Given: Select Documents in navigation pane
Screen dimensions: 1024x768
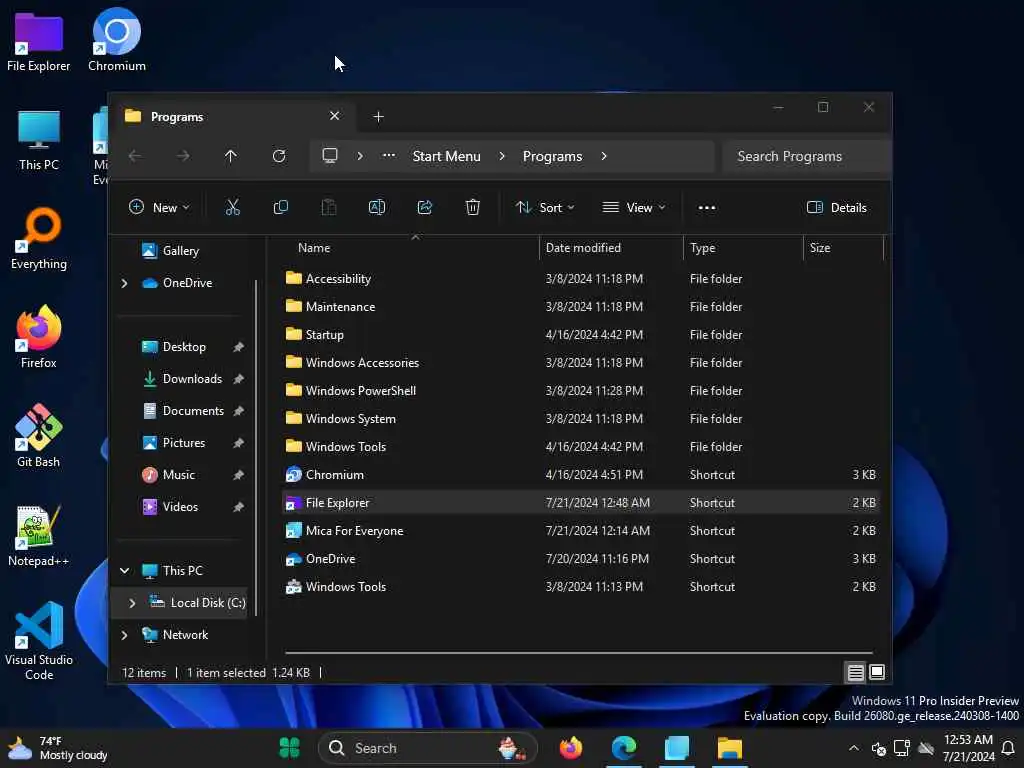Looking at the screenshot, I should point(193,411).
